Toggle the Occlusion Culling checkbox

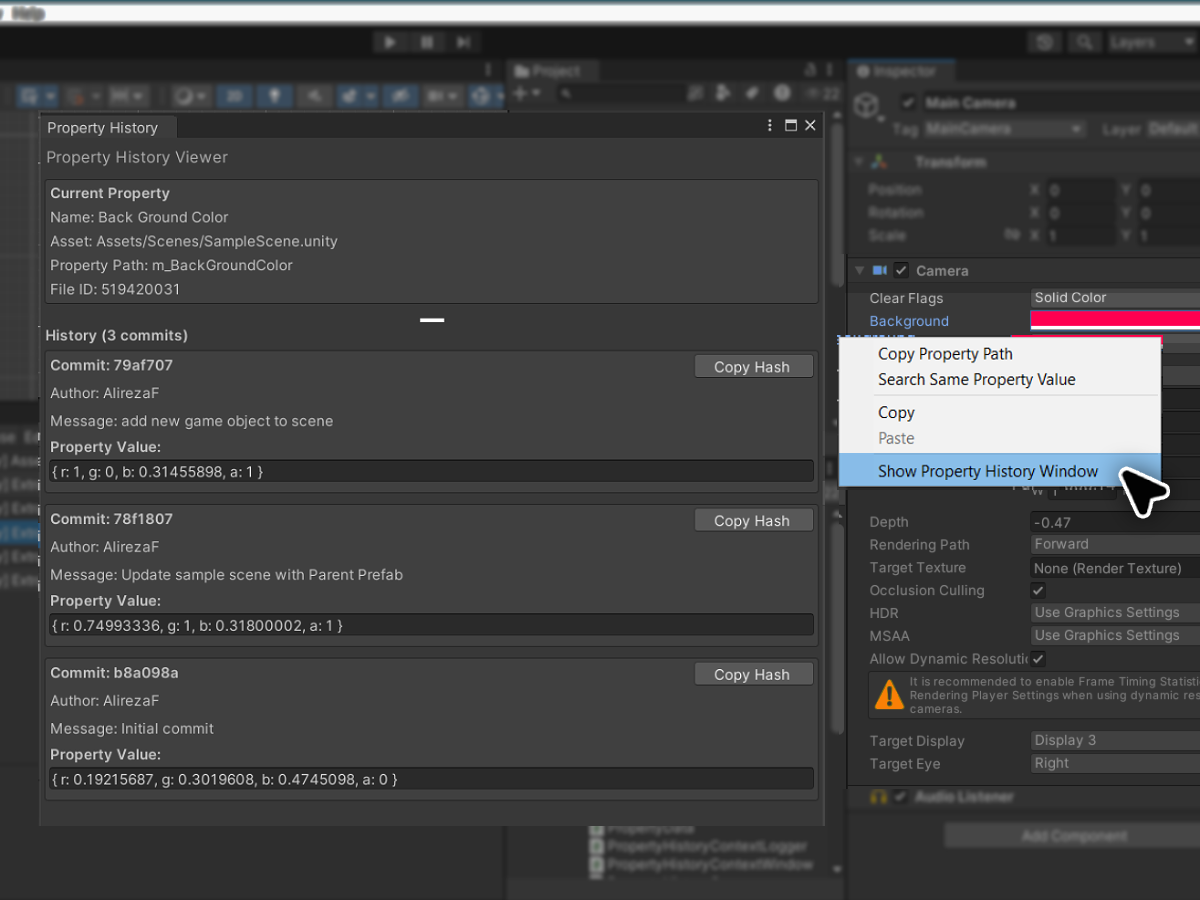point(1039,590)
